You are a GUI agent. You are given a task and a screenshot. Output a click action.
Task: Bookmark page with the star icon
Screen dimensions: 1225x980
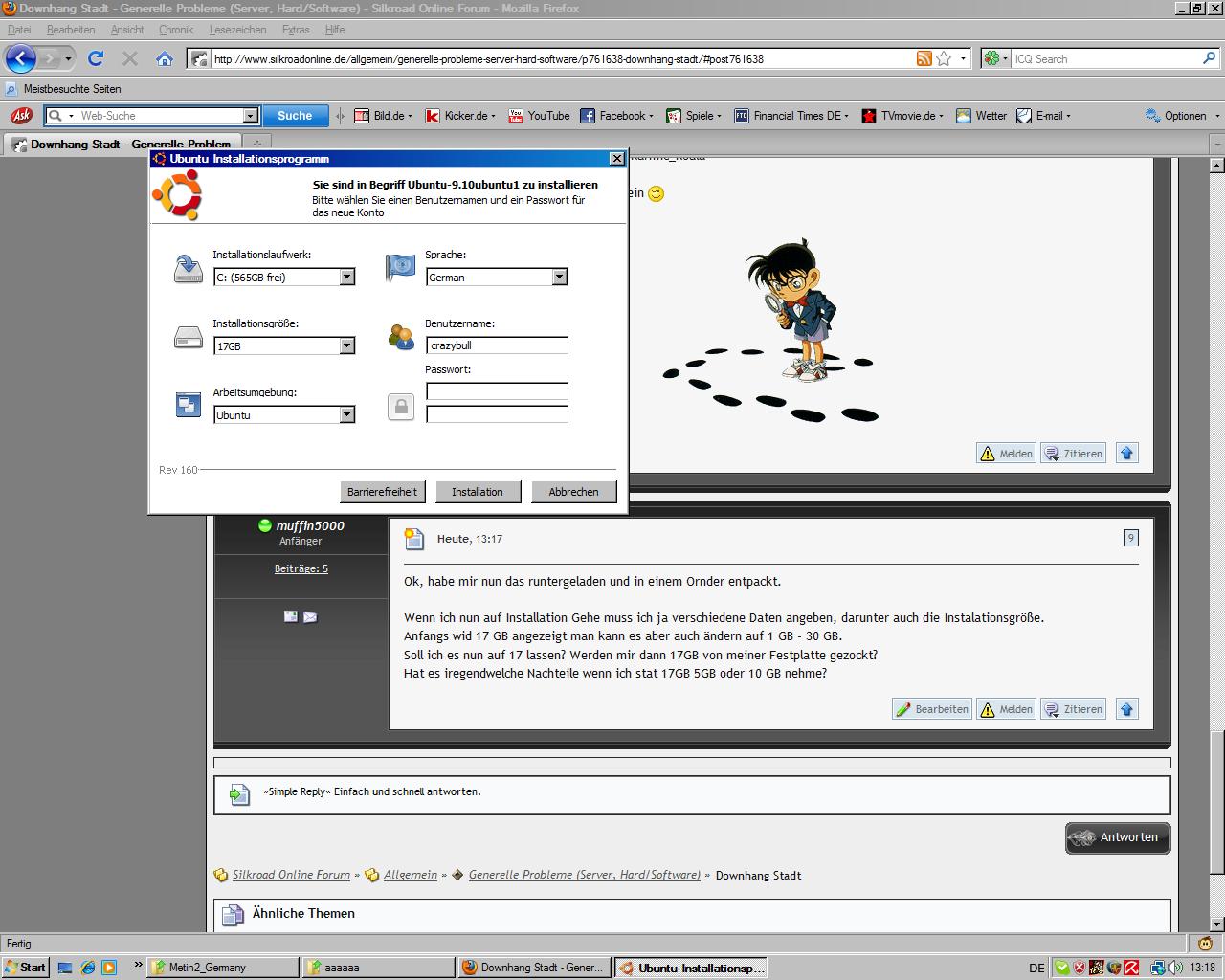pyautogui.click(x=944, y=58)
